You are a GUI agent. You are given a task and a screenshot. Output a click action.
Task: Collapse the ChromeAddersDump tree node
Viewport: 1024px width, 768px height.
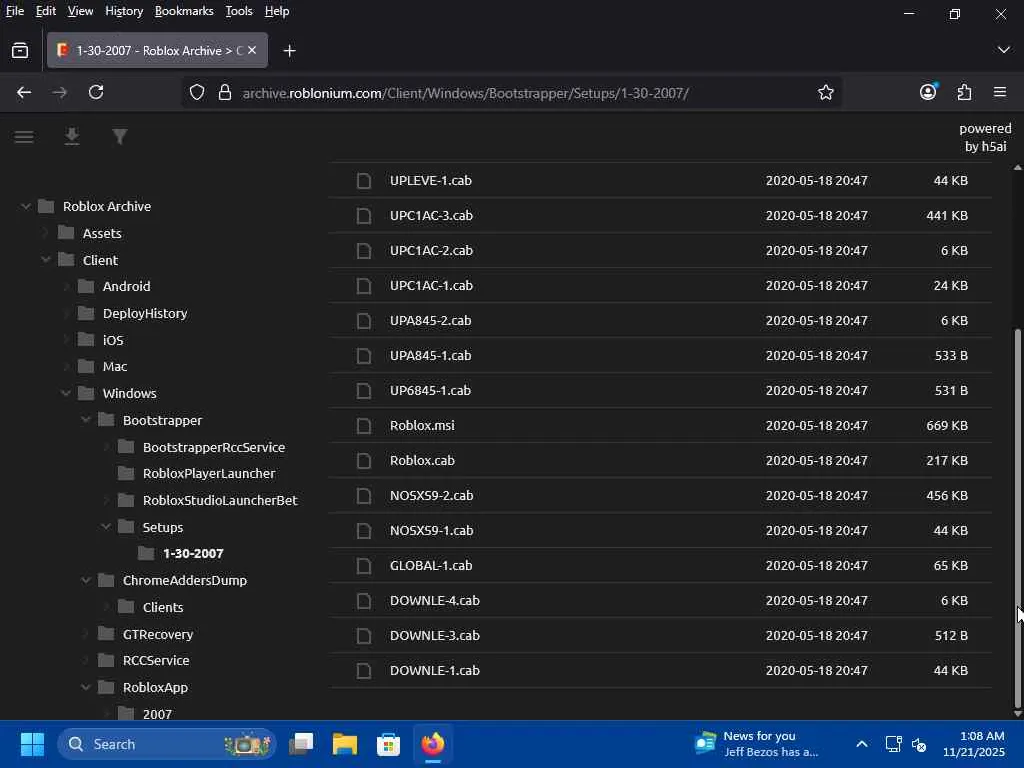pos(86,580)
